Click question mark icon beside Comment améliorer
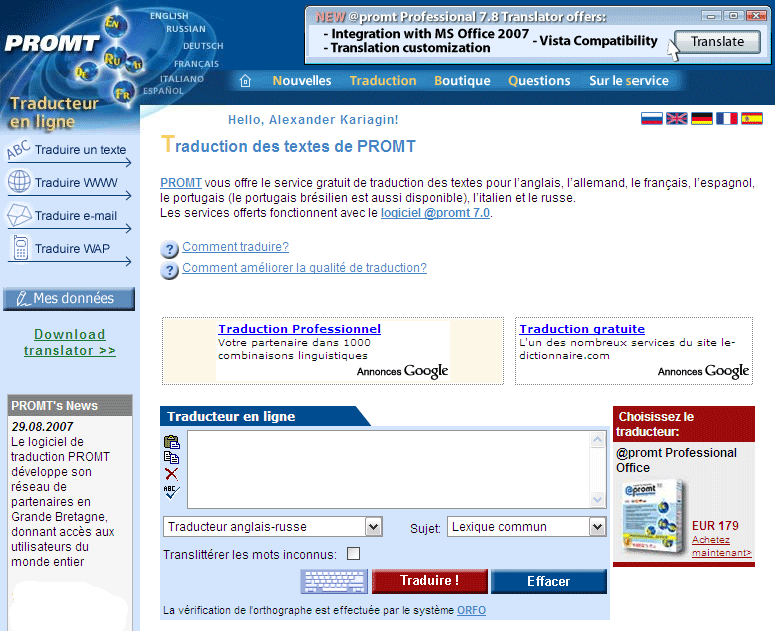This screenshot has height=631, width=775. [170, 270]
